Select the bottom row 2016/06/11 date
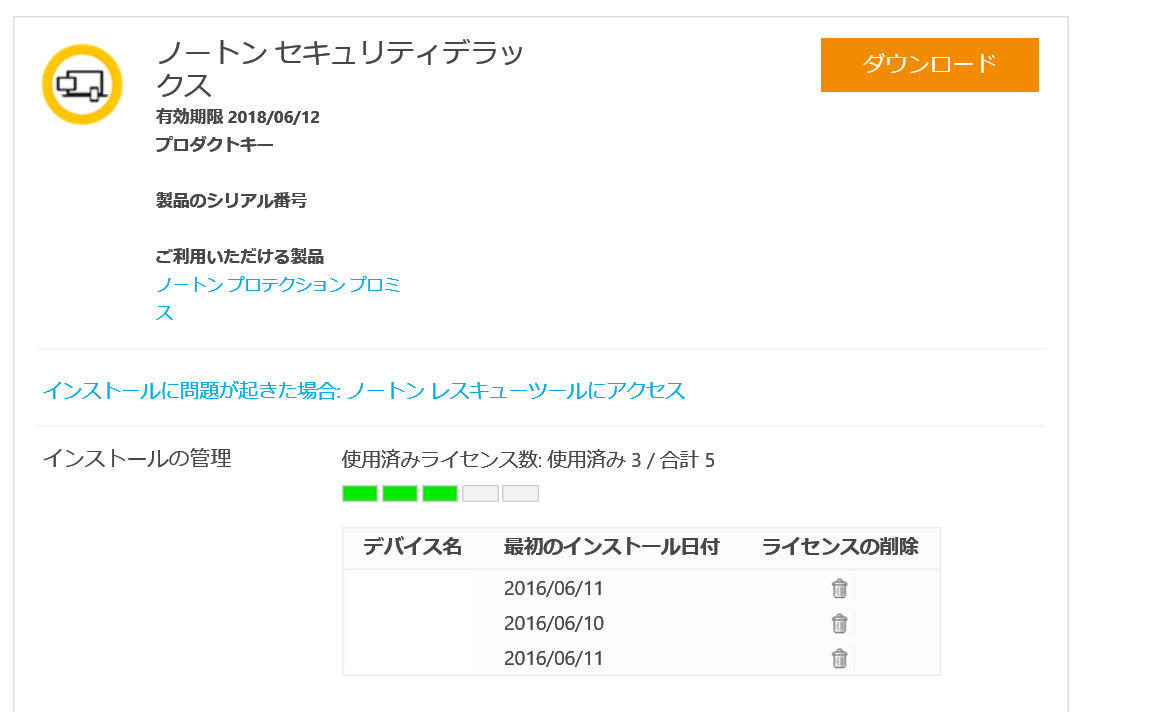Image resolution: width=1175 pixels, height=712 pixels. click(x=554, y=658)
